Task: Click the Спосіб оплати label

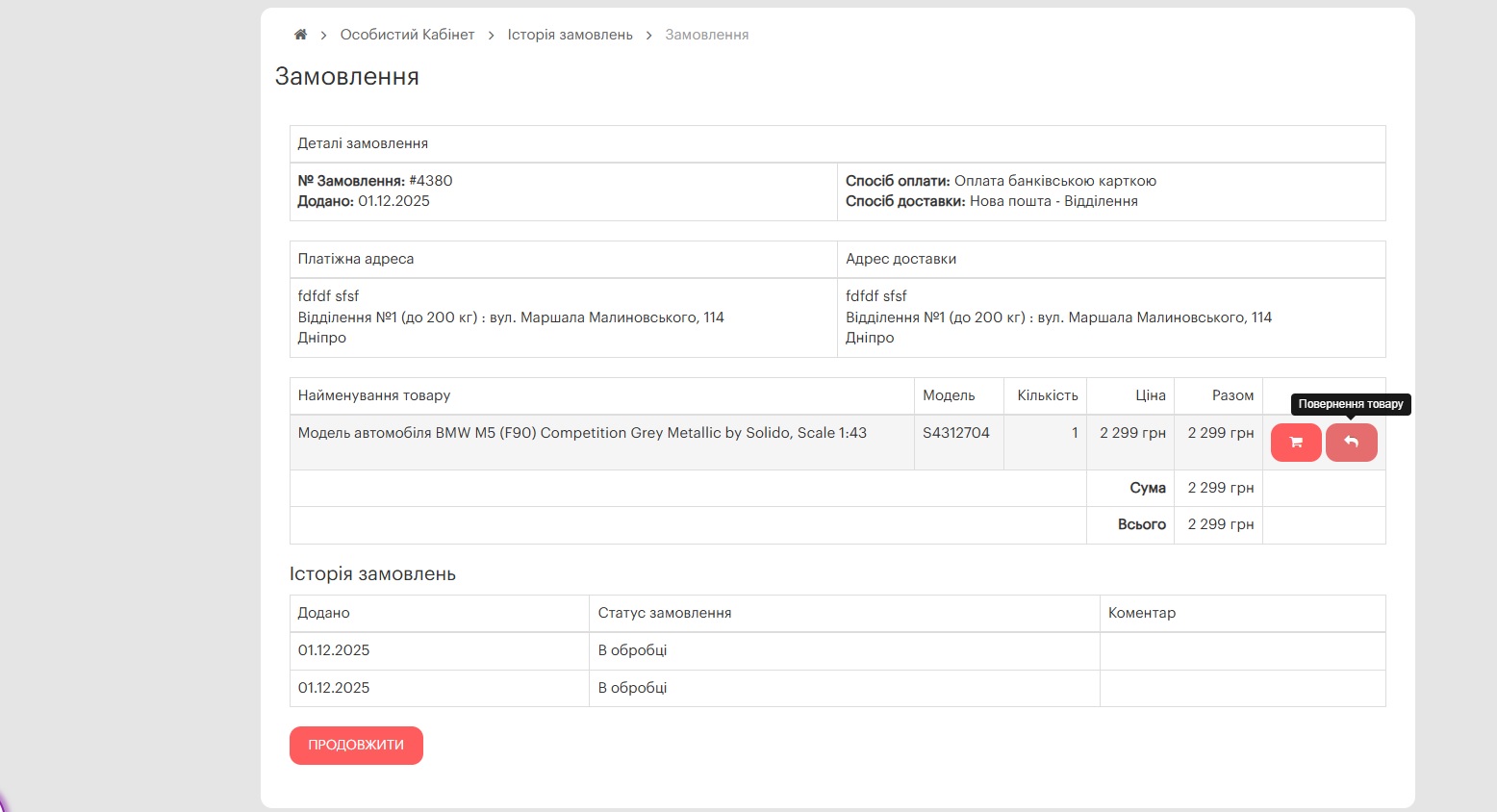Action: (898, 181)
